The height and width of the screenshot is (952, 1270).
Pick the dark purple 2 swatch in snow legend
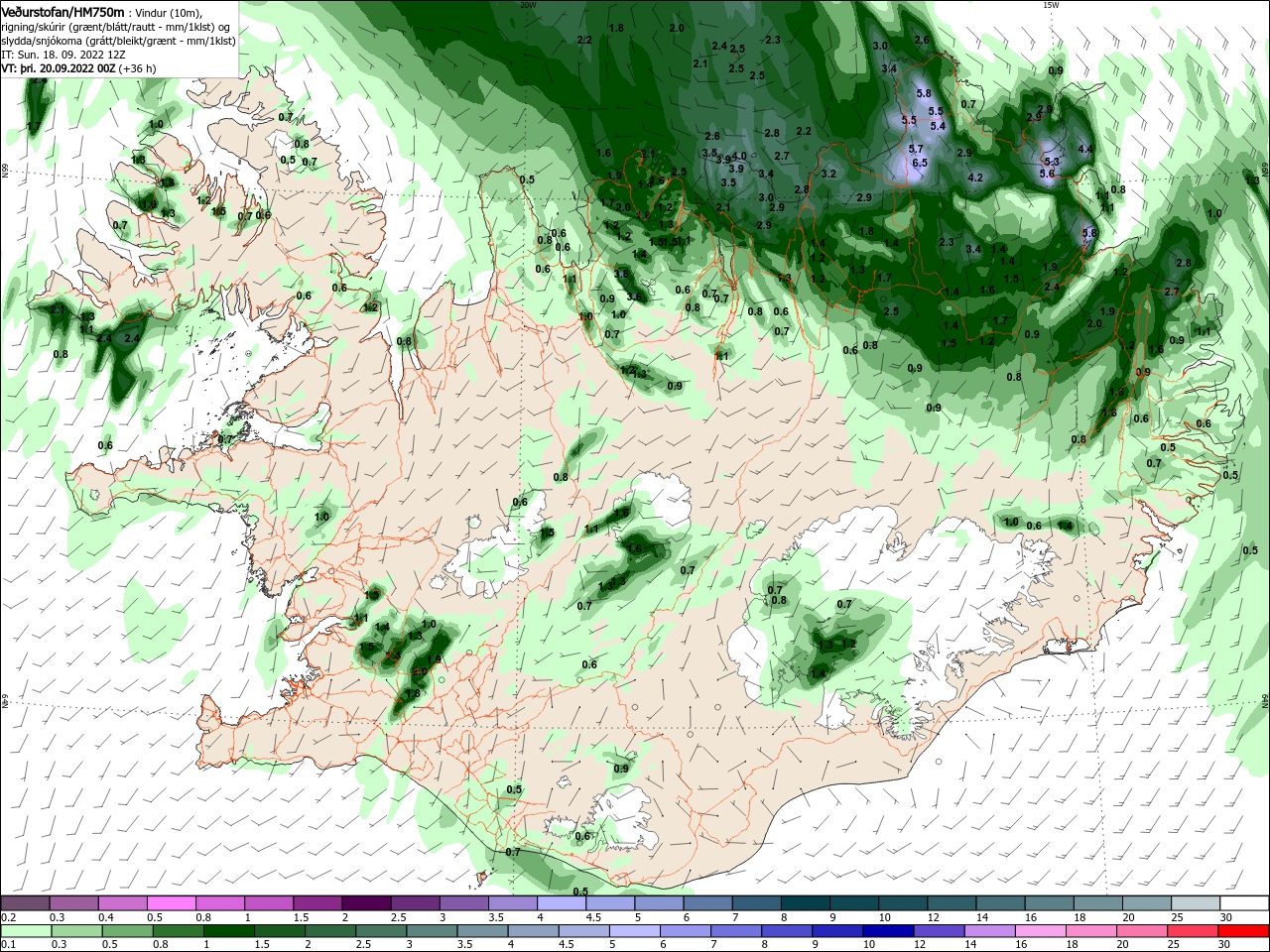[x=366, y=903]
